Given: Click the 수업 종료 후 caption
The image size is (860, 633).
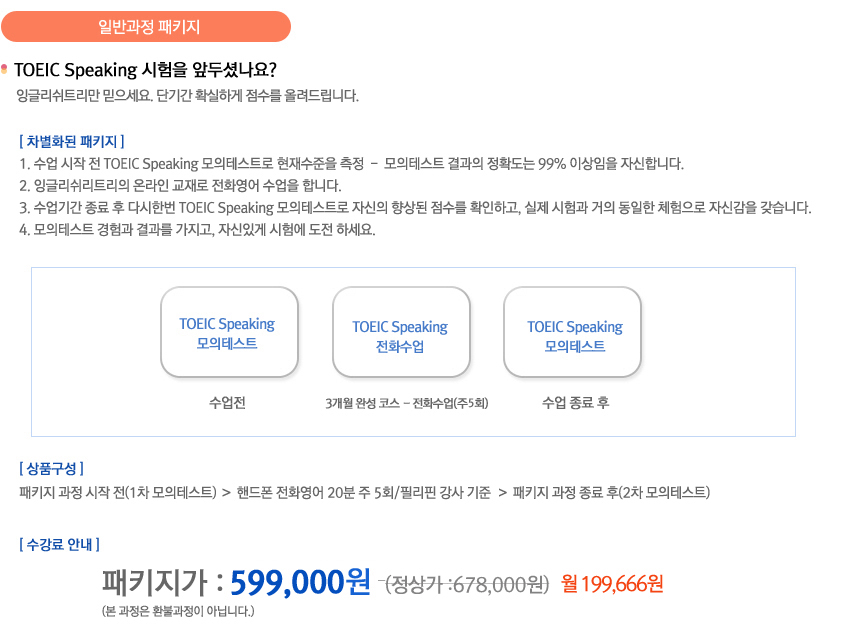Looking at the screenshot, I should tap(575, 403).
